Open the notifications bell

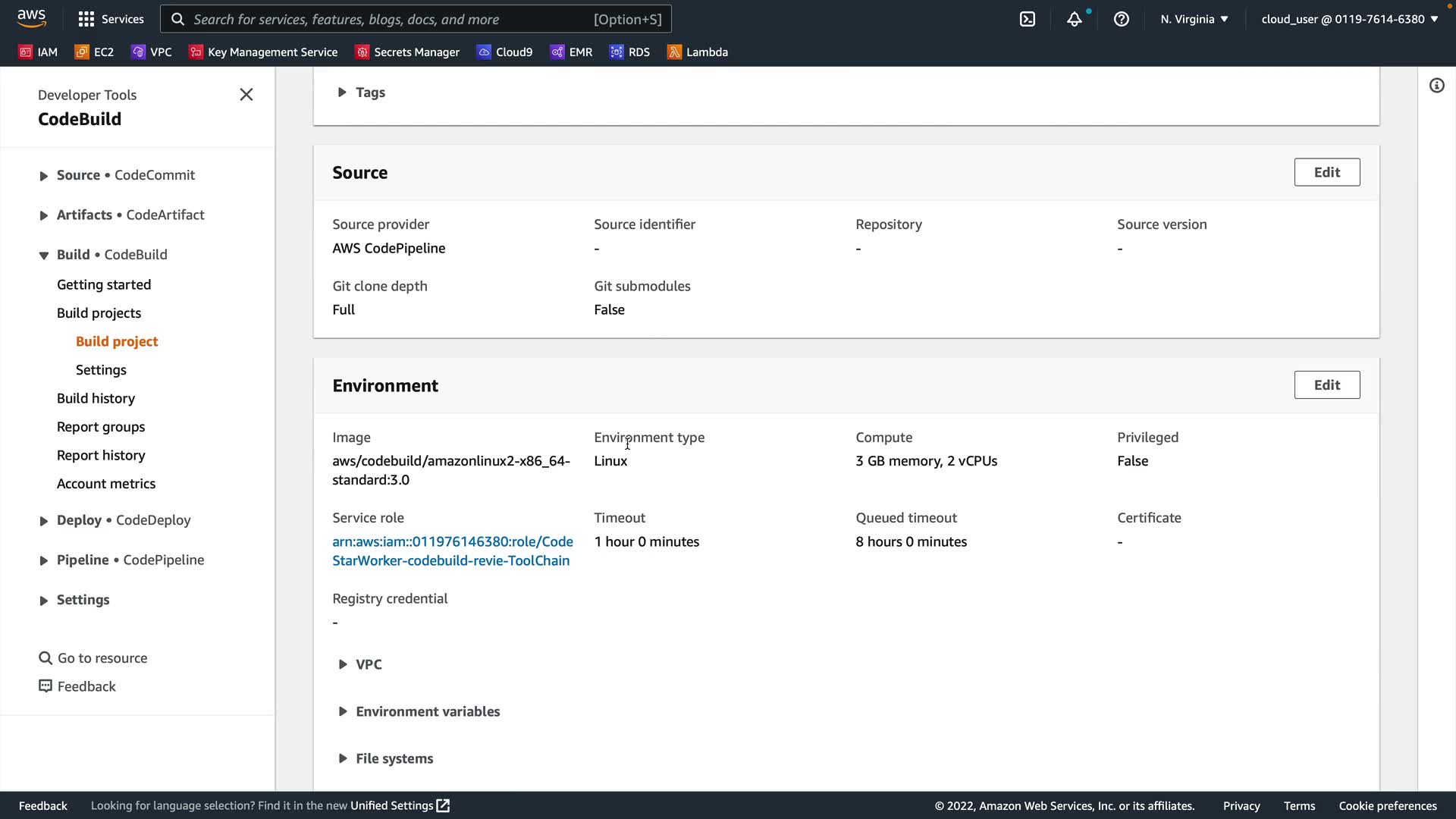pos(1074,19)
